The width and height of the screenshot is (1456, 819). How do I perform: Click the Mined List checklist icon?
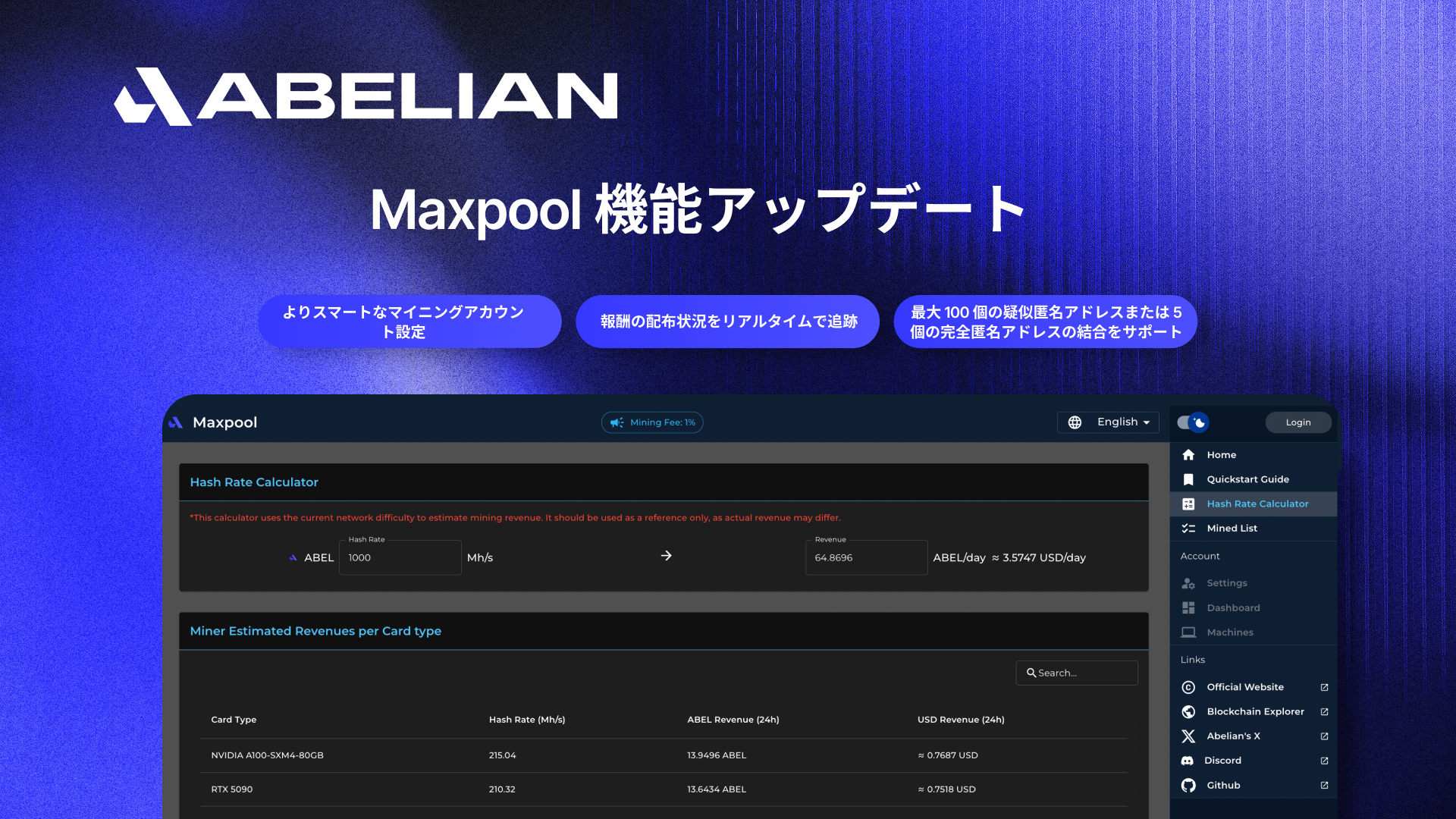tap(1188, 529)
